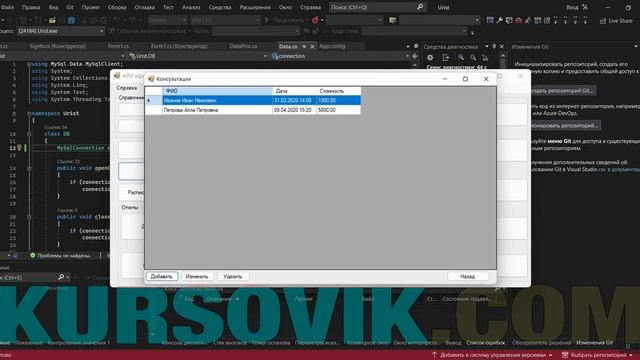Image resolution: width=640 pixels, height=360 pixels.
Task: Switch to the SignIn.cs [Конструктор] tab
Action: (58, 46)
